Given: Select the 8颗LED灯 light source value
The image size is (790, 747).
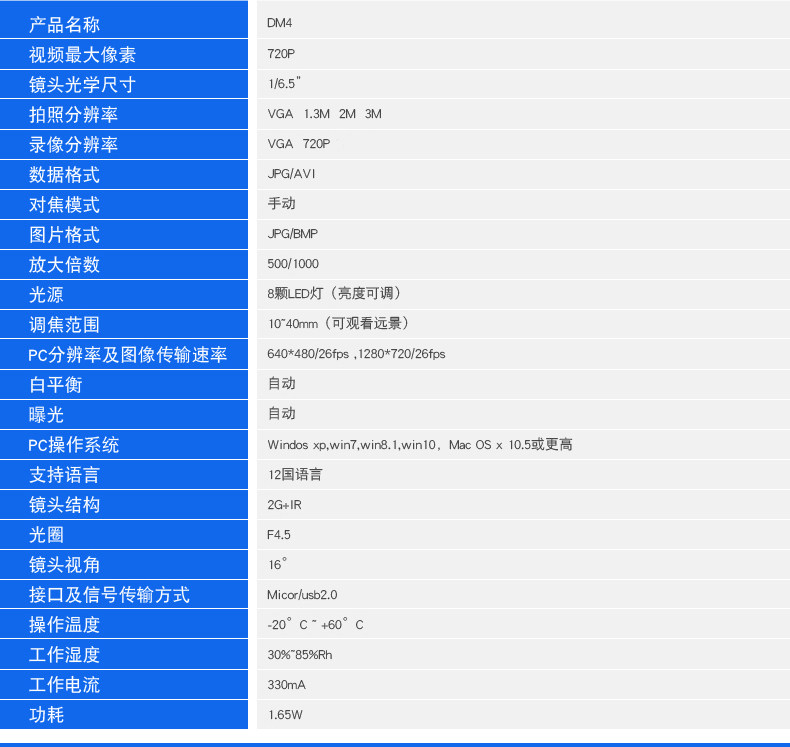Looking at the screenshot, I should click(337, 293).
